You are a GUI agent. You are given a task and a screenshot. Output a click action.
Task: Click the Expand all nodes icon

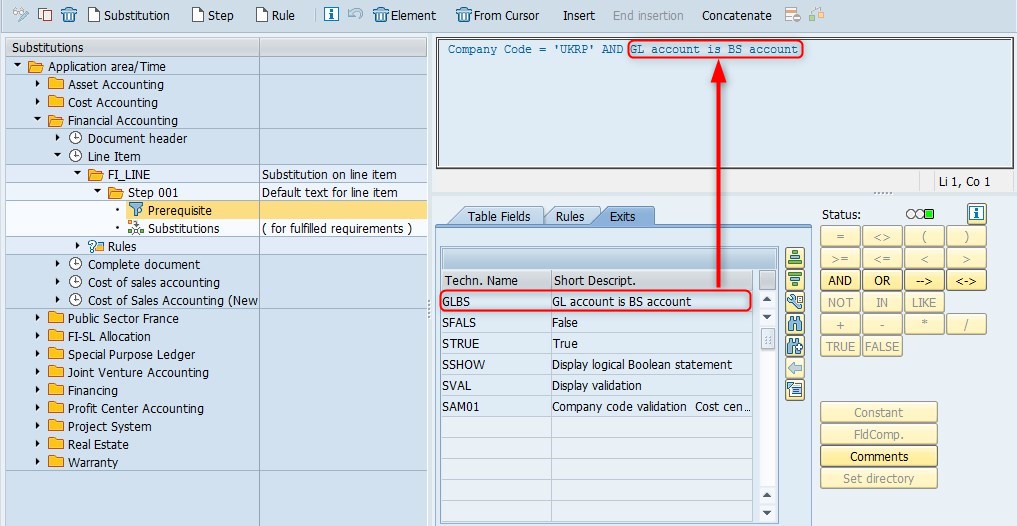(x=795, y=257)
